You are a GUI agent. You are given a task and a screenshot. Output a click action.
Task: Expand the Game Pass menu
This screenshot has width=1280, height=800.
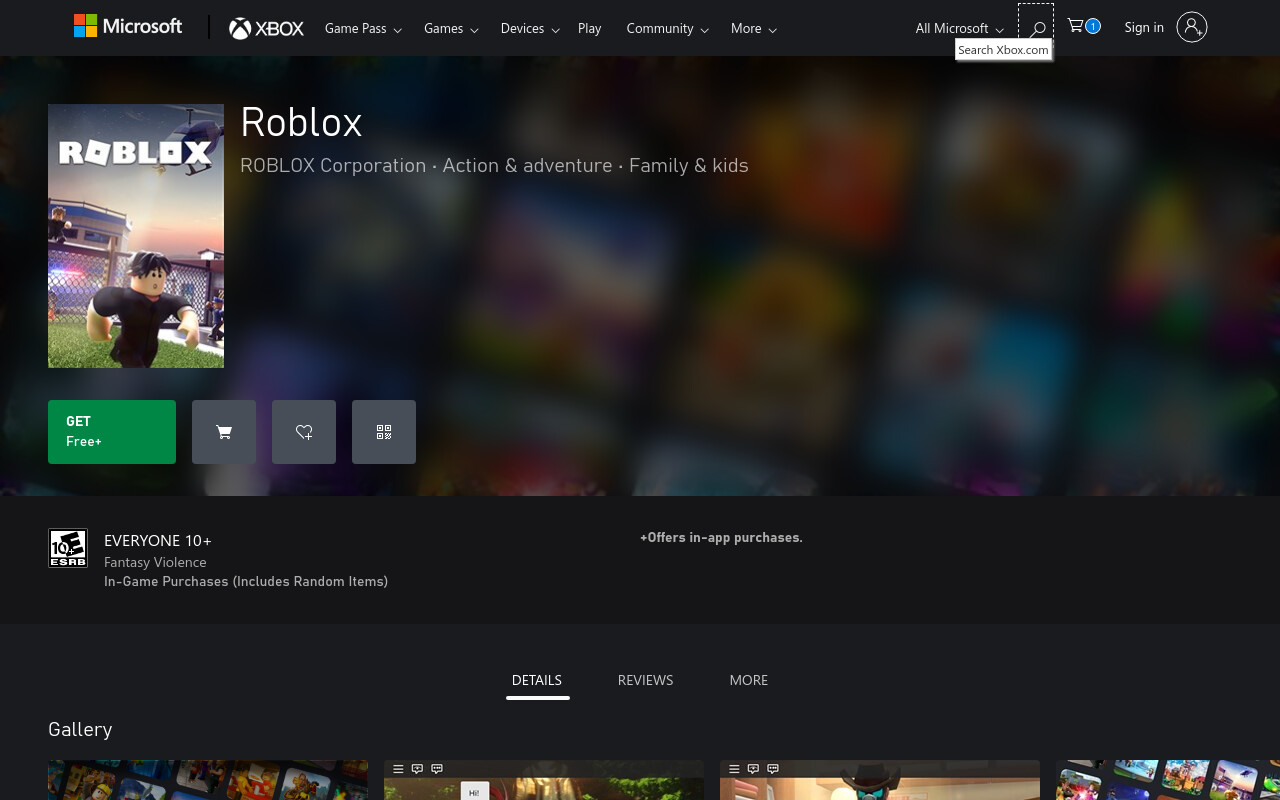(363, 29)
